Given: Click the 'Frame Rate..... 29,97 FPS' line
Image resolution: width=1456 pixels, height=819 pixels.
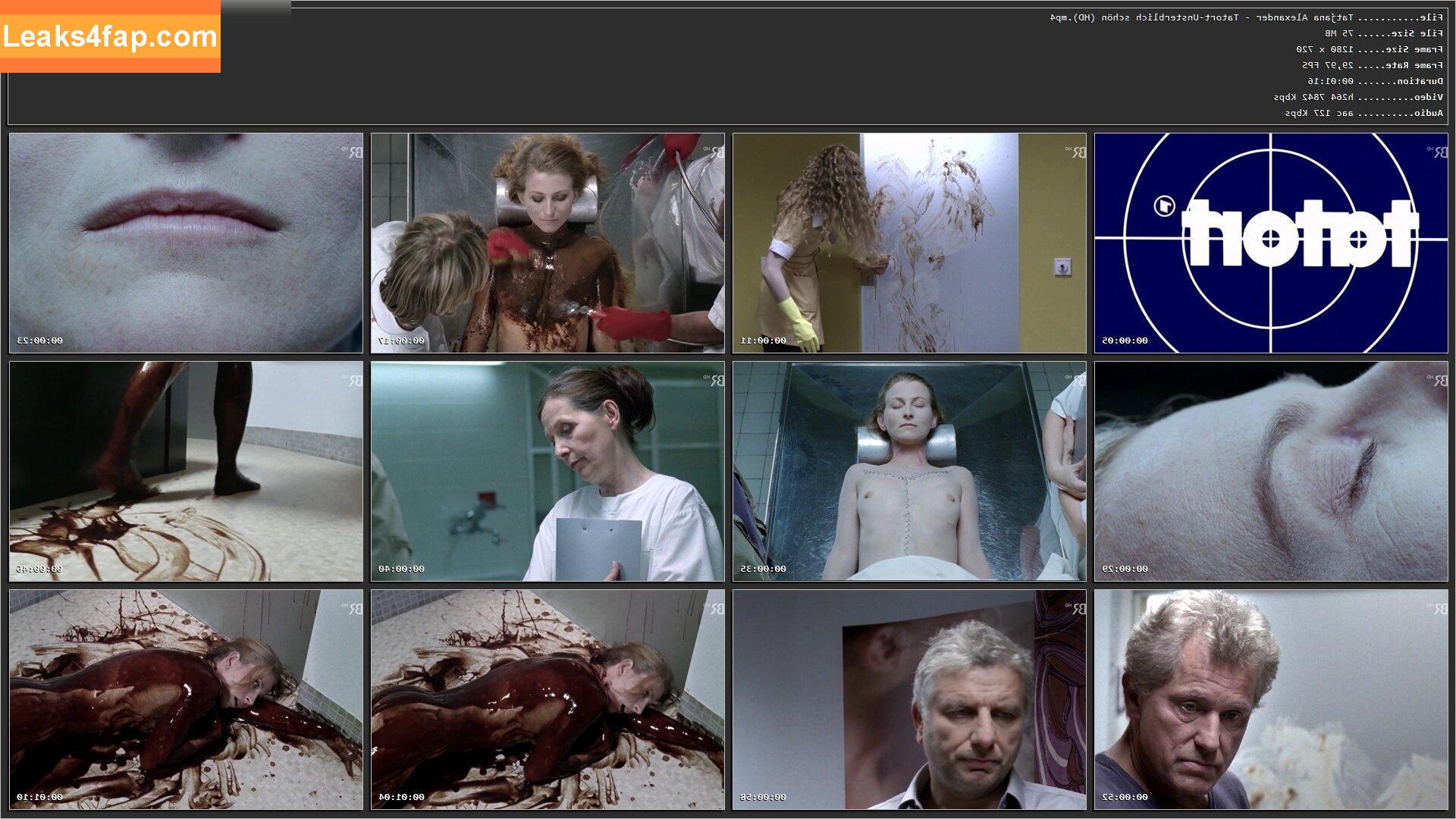Looking at the screenshot, I should click(1373, 65).
